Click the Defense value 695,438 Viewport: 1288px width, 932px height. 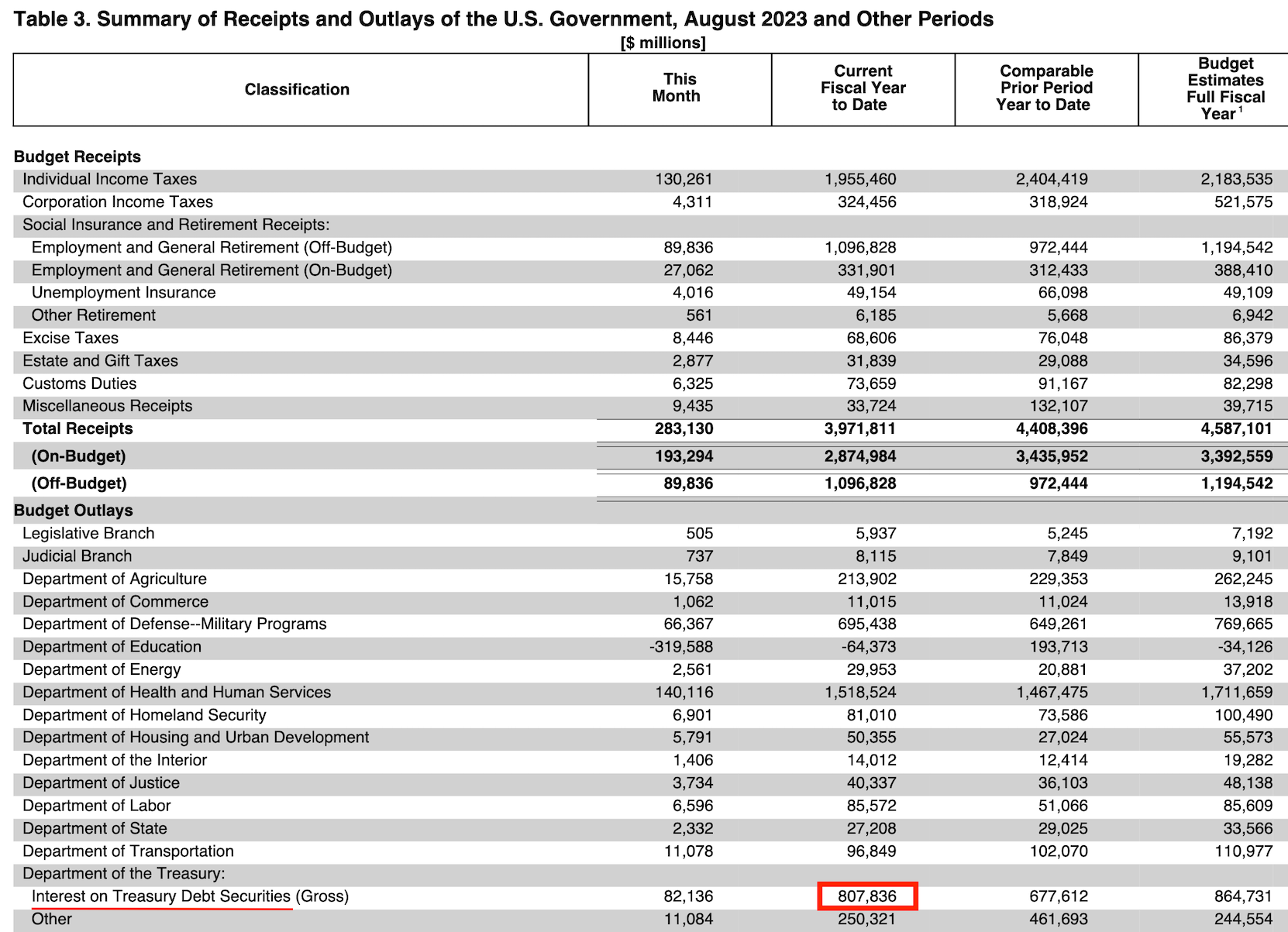(866, 624)
